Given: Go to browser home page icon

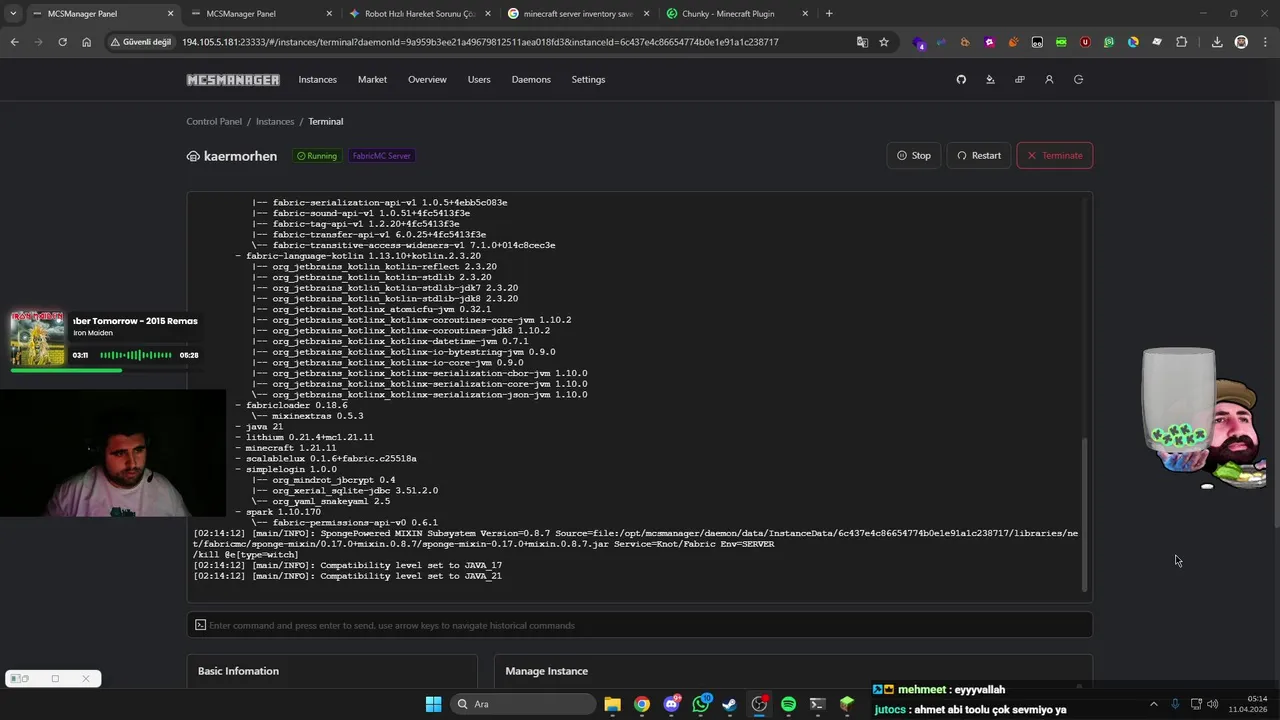Looking at the screenshot, I should (86, 42).
